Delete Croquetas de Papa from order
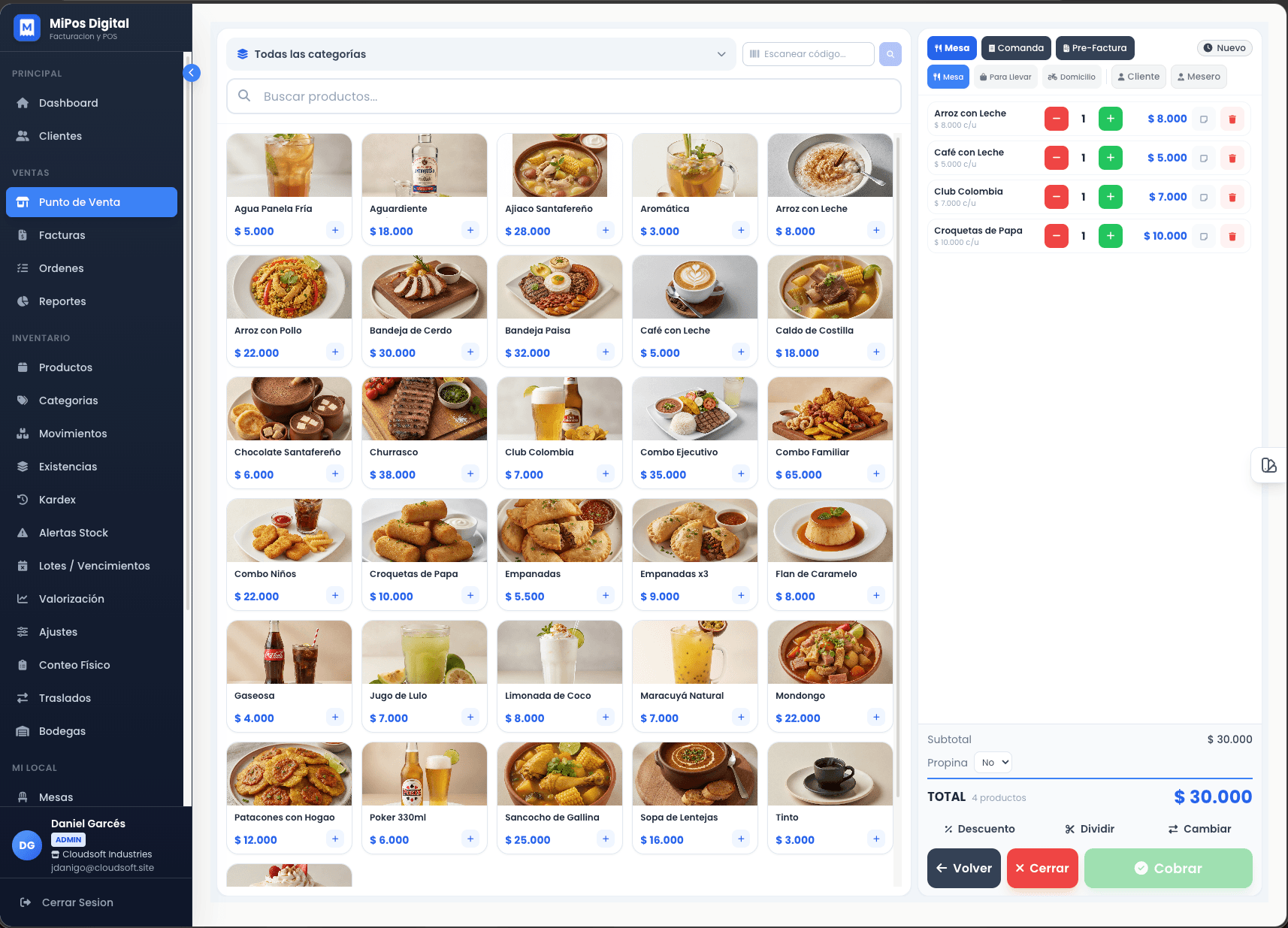The width and height of the screenshot is (1288, 928). [1232, 236]
